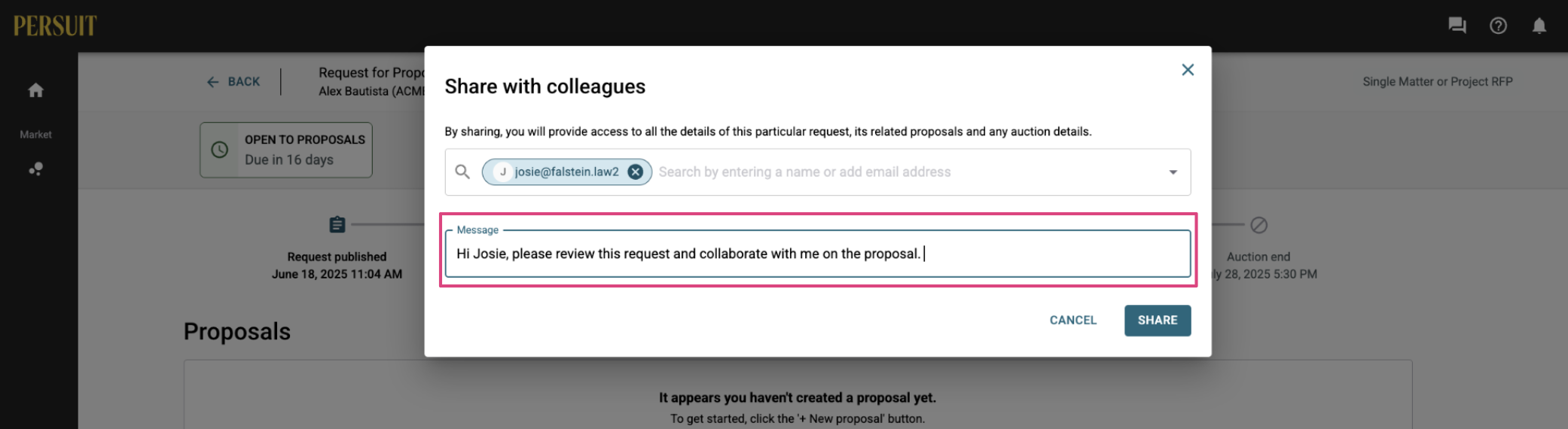Viewport: 1568px width, 429px height.
Task: Click the clock icon in Open to Proposals
Action: (219, 149)
